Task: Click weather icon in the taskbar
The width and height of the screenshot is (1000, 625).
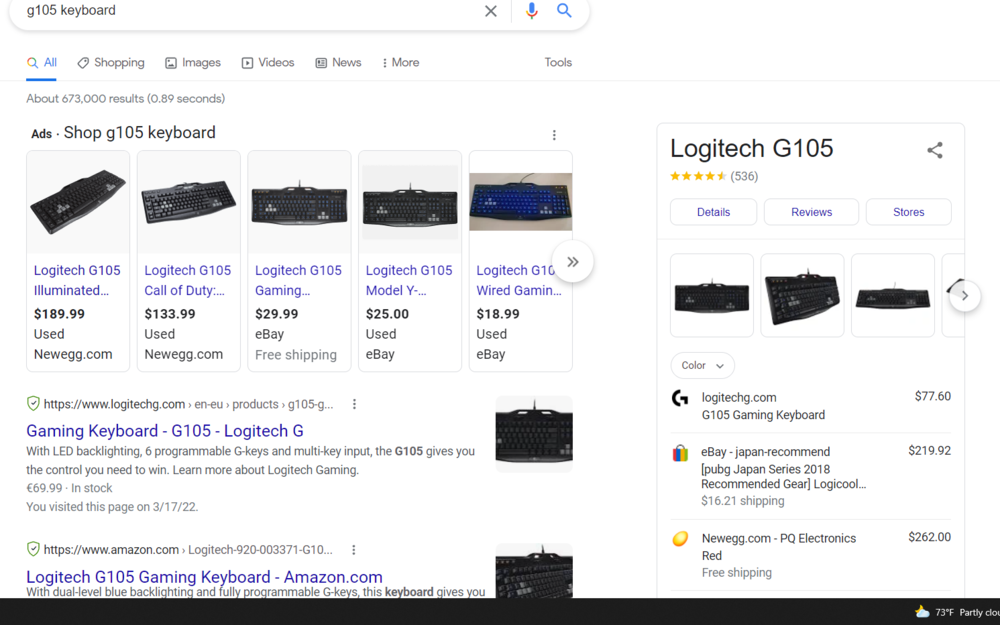Action: tap(922, 612)
